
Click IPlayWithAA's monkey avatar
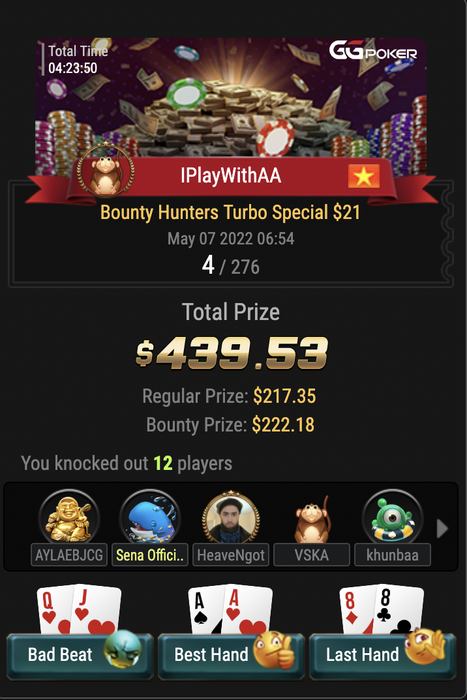click(105, 170)
